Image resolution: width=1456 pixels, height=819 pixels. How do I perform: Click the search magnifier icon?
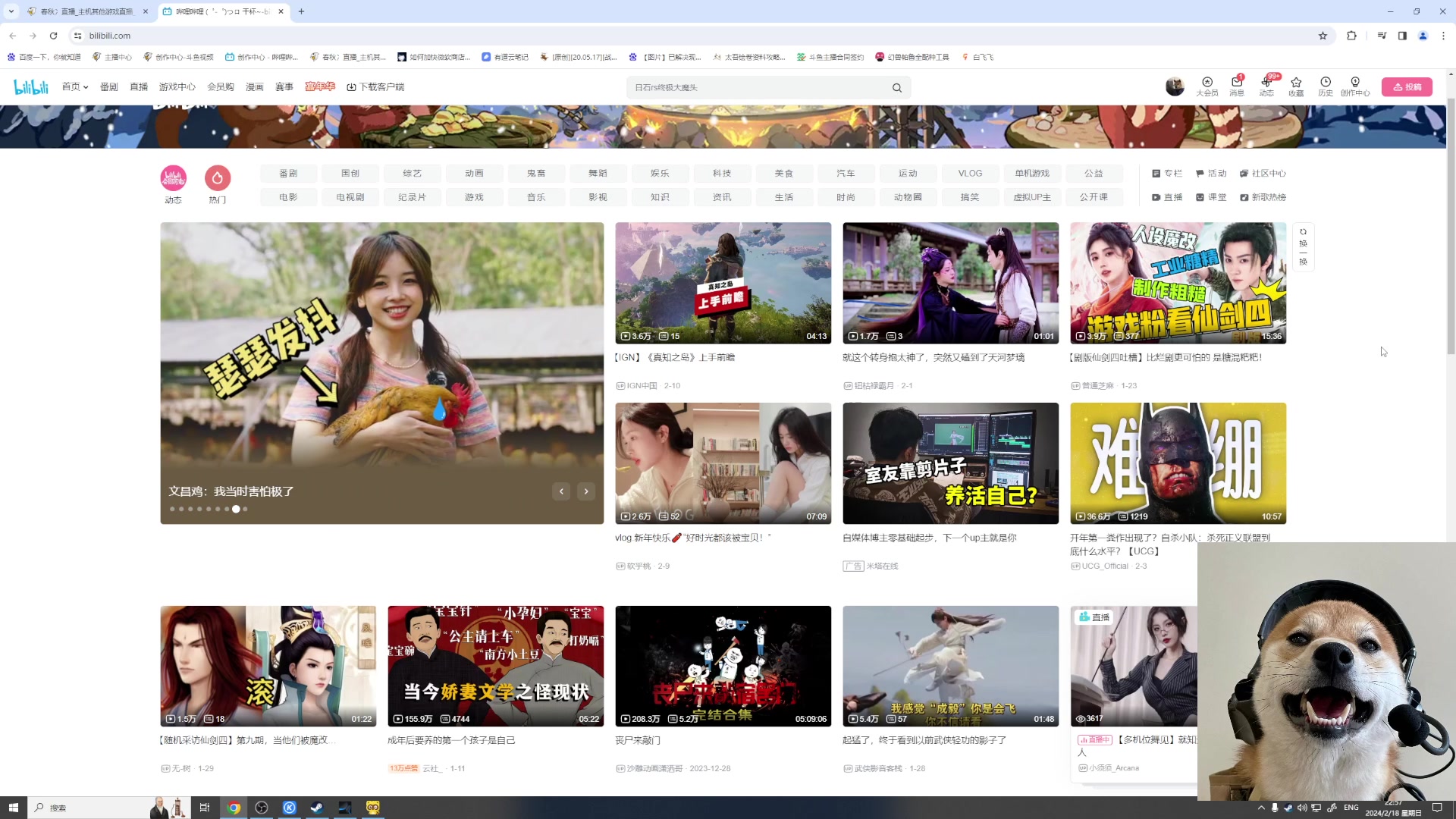pos(897,88)
